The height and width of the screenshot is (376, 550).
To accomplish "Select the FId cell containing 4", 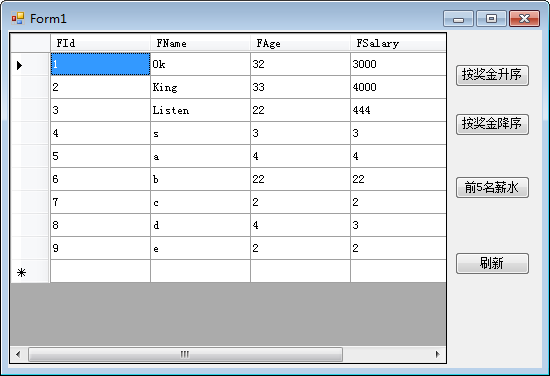I will (101, 133).
